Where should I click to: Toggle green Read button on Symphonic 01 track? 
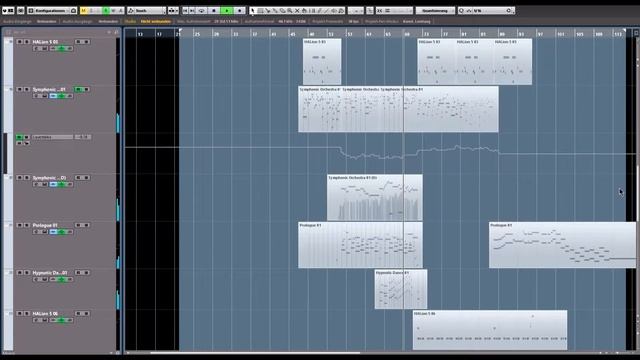pos(78,89)
